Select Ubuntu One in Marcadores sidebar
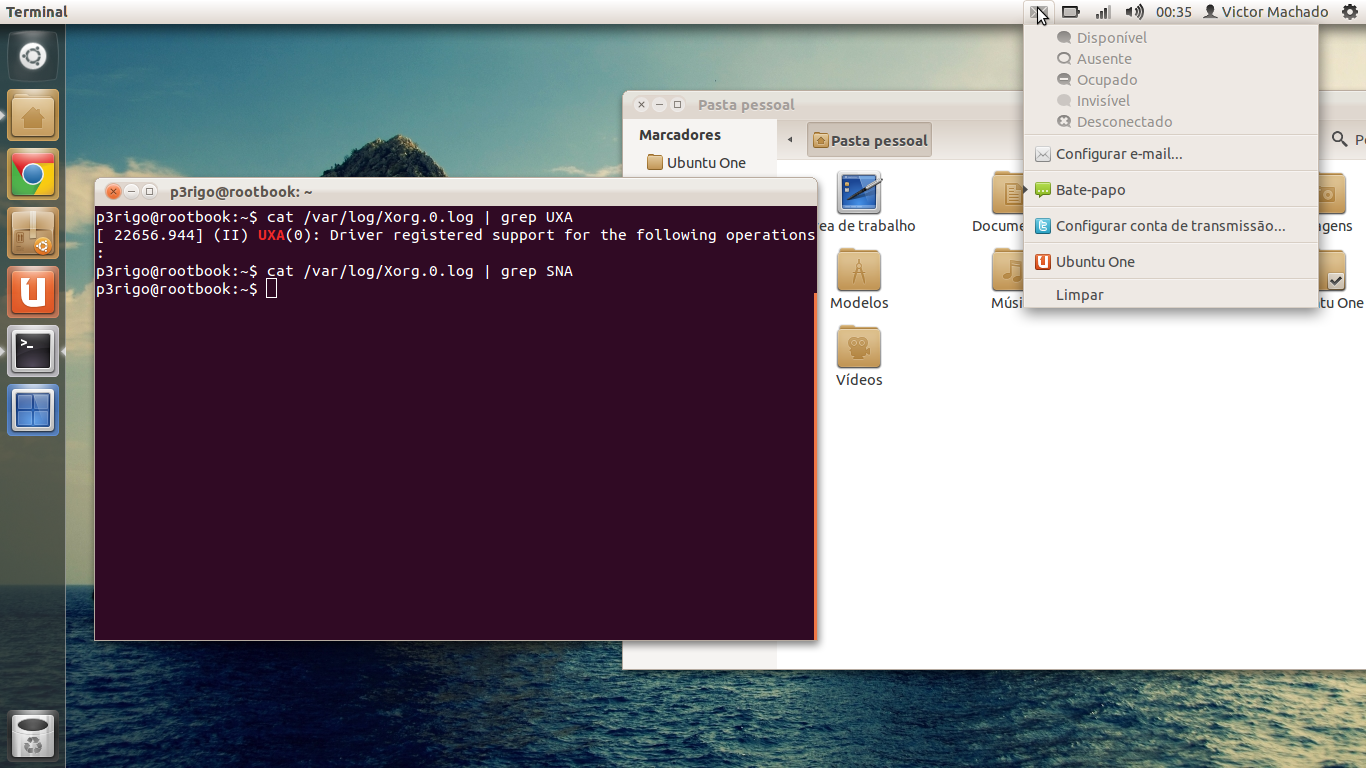Viewport: 1366px width, 768px height. click(x=705, y=163)
